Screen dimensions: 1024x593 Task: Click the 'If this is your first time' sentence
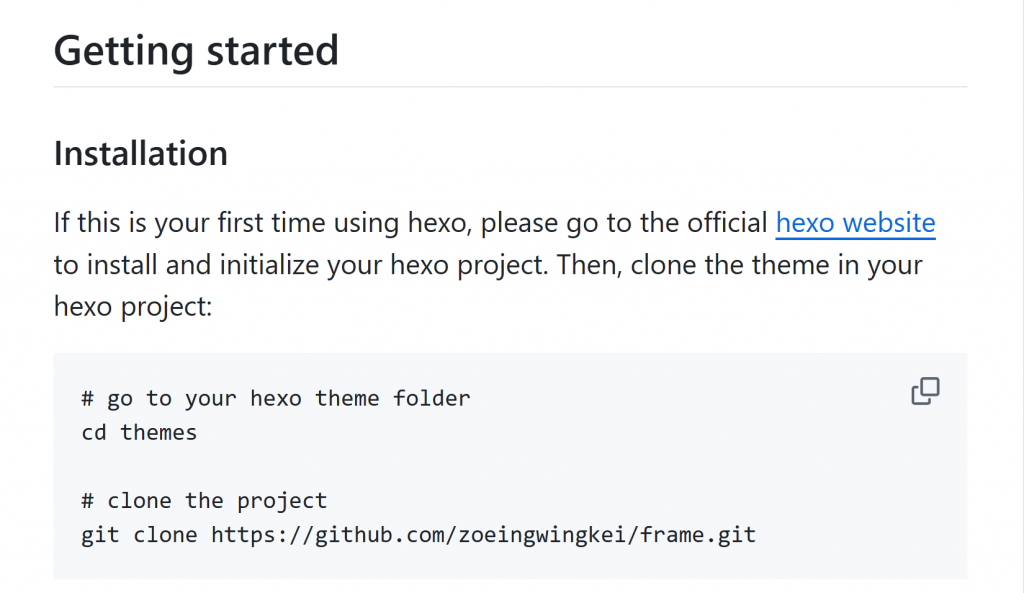point(260,222)
